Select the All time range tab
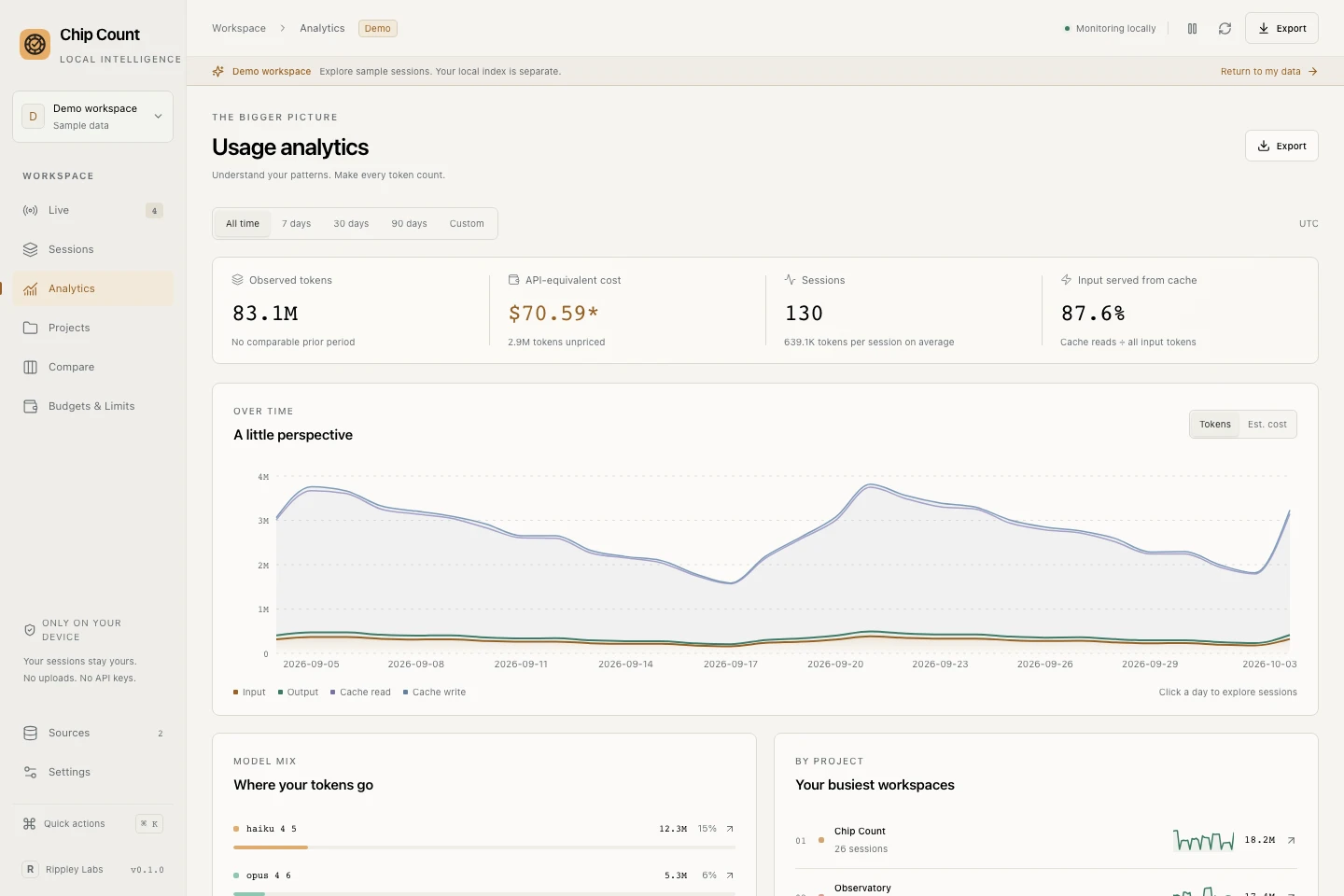The image size is (1344, 896). pyautogui.click(x=243, y=224)
